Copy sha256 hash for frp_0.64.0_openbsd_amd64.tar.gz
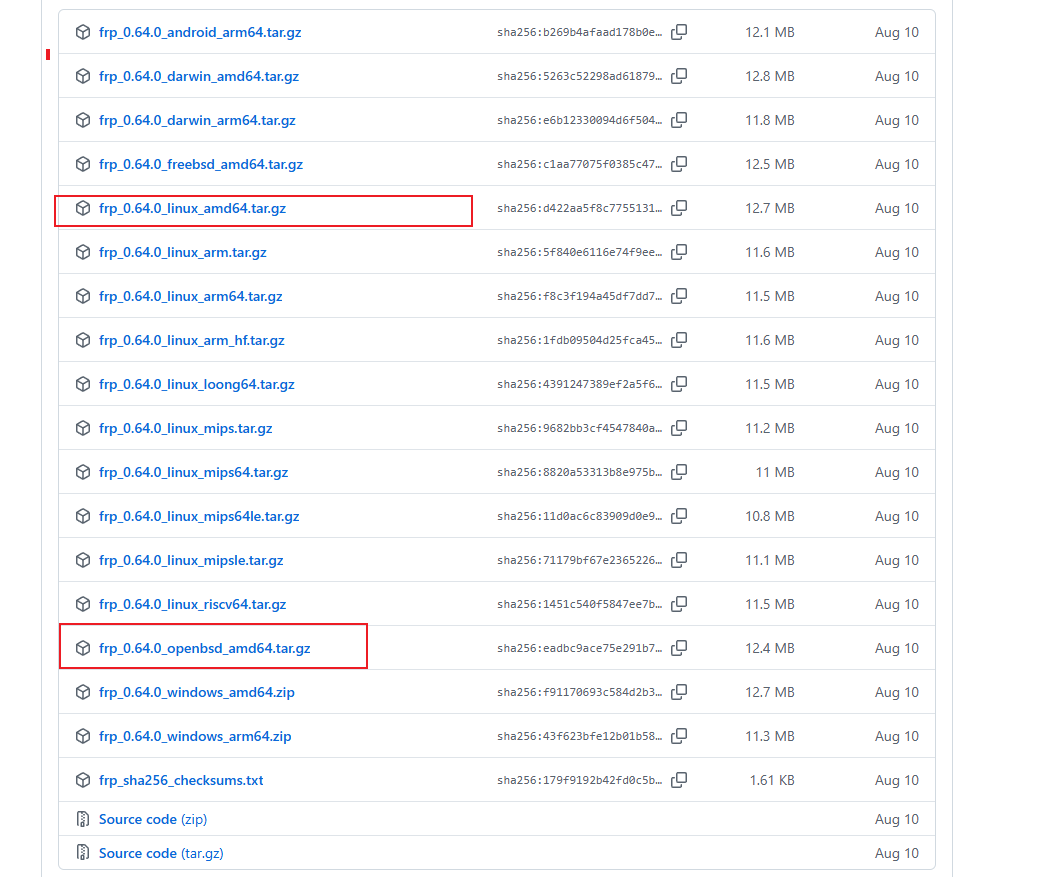The width and height of the screenshot is (1062, 877). [679, 648]
